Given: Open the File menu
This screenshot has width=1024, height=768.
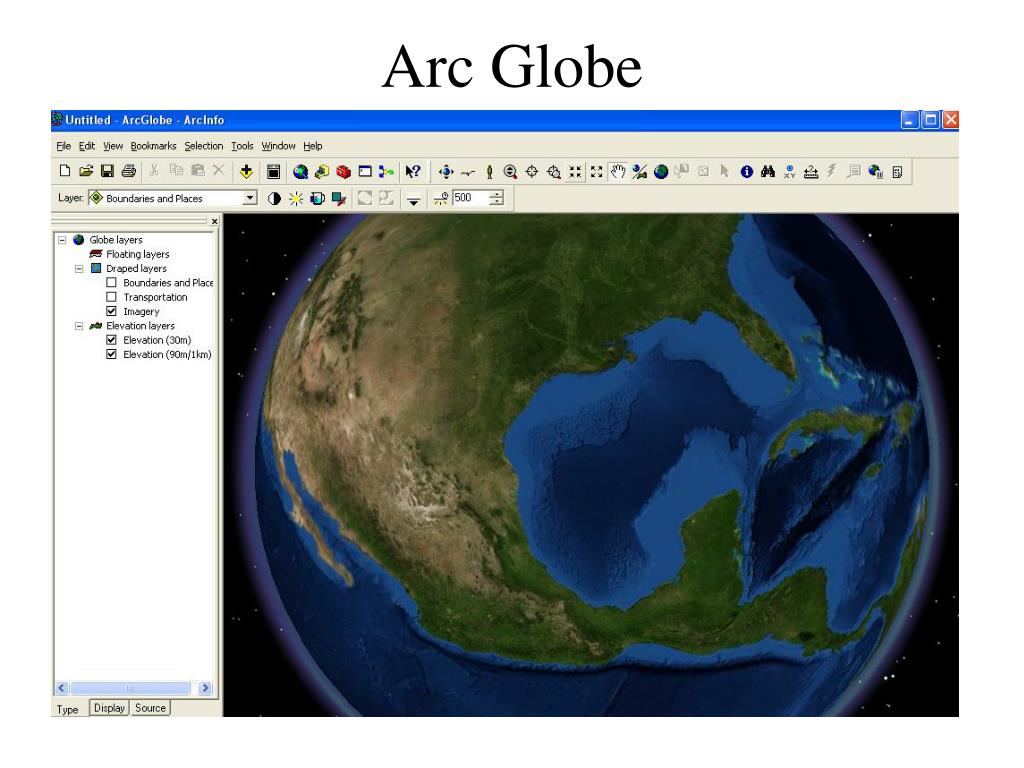Looking at the screenshot, I should tap(63, 146).
